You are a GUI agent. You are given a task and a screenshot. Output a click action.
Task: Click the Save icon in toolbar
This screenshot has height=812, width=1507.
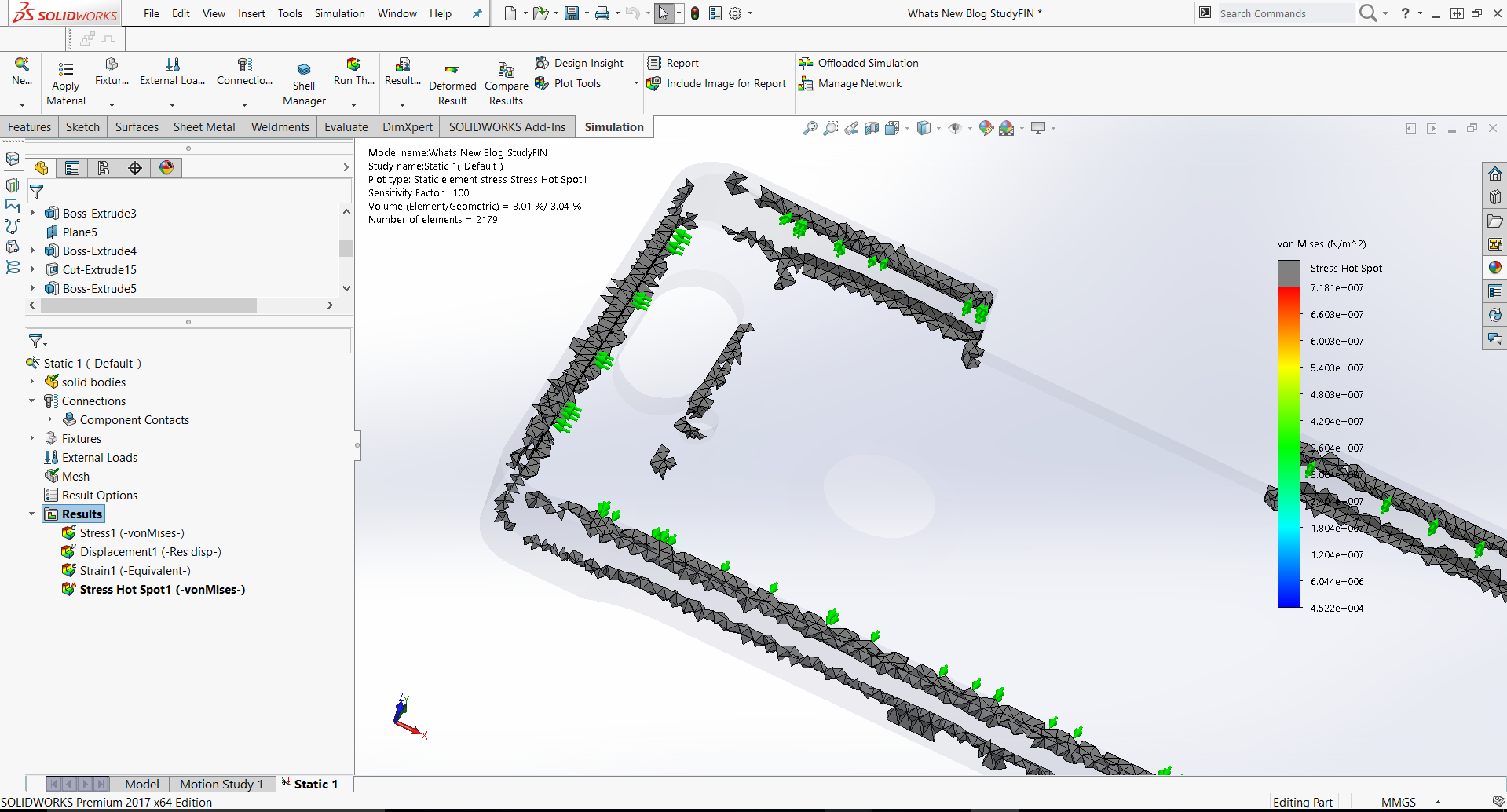pos(572,13)
